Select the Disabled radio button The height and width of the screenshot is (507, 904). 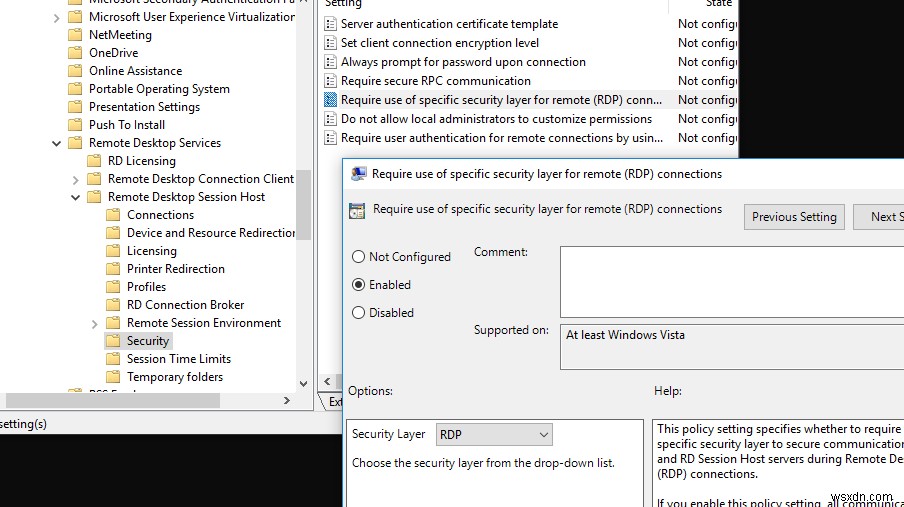point(358,313)
